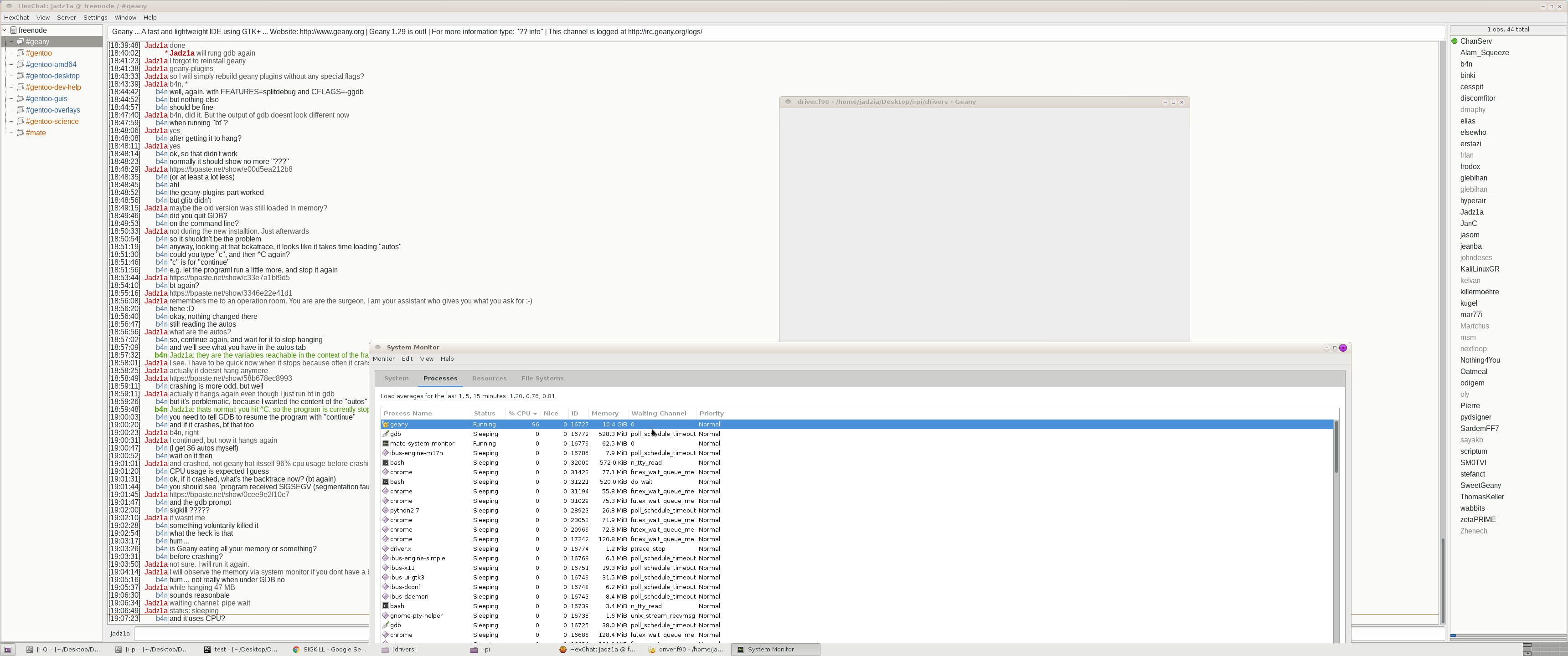The width and height of the screenshot is (1568, 656).
Task: Sort by Status column header
Action: pos(488,414)
